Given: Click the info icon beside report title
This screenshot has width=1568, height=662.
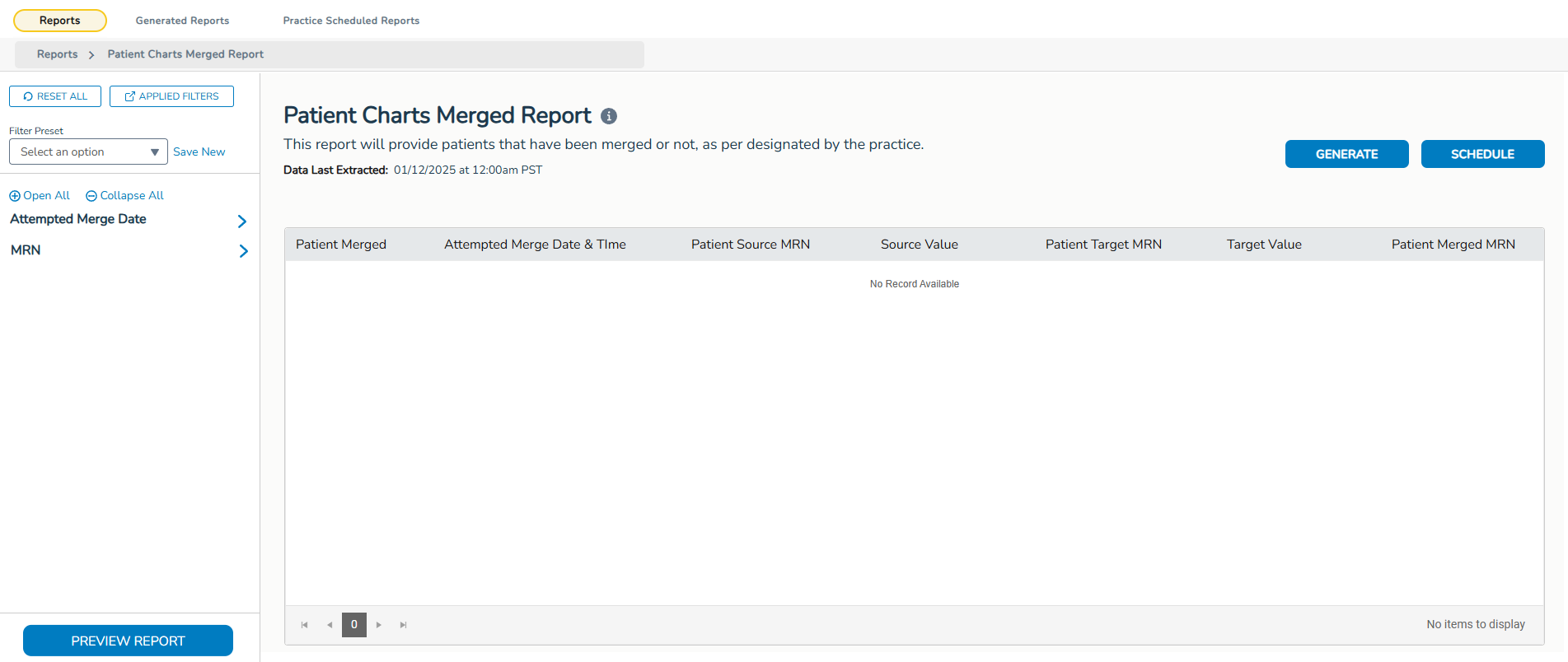Looking at the screenshot, I should (609, 116).
